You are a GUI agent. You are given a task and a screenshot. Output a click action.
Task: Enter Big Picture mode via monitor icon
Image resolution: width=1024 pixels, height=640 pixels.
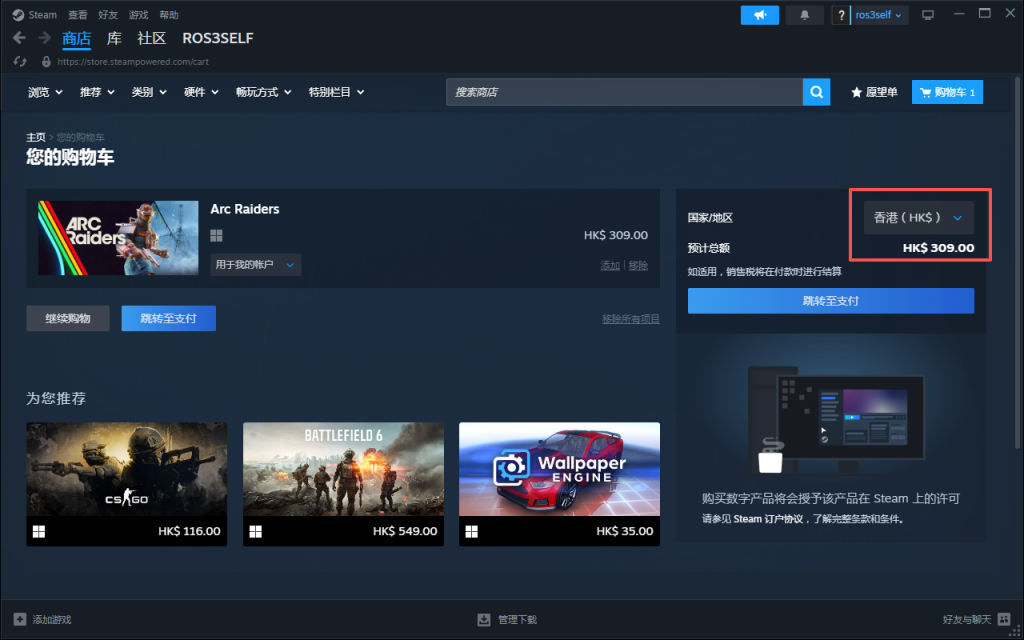click(928, 15)
